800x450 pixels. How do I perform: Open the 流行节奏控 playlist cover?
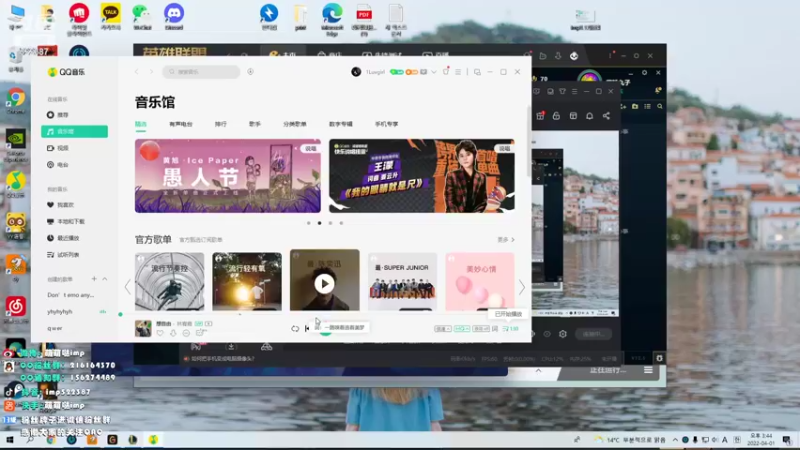coord(169,282)
